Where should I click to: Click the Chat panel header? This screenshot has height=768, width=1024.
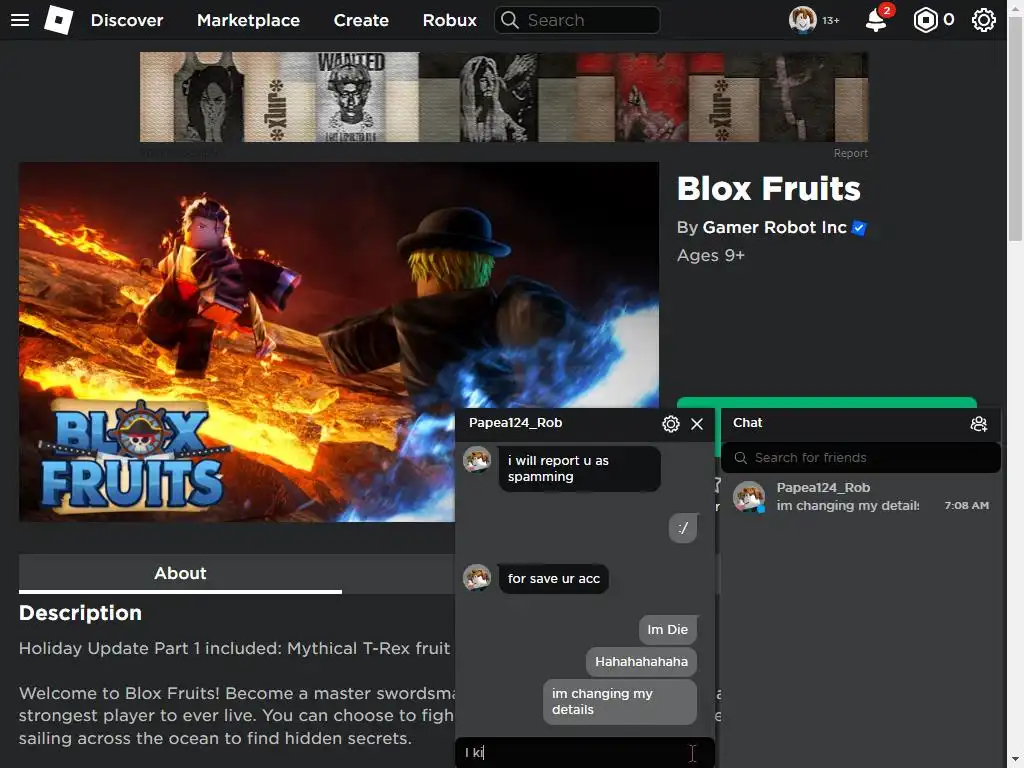pyautogui.click(x=861, y=423)
